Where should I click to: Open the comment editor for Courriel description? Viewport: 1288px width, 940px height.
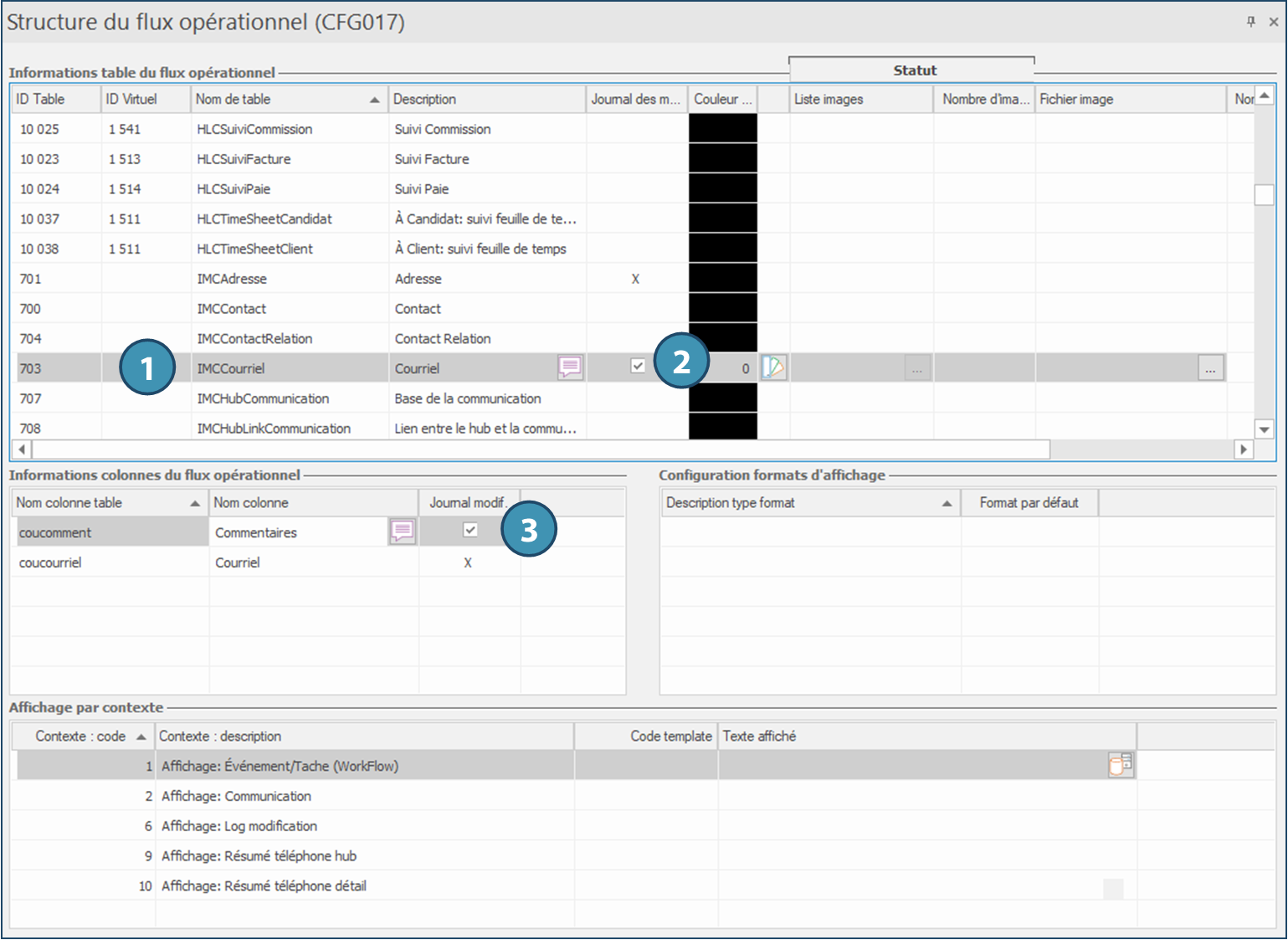tap(570, 367)
